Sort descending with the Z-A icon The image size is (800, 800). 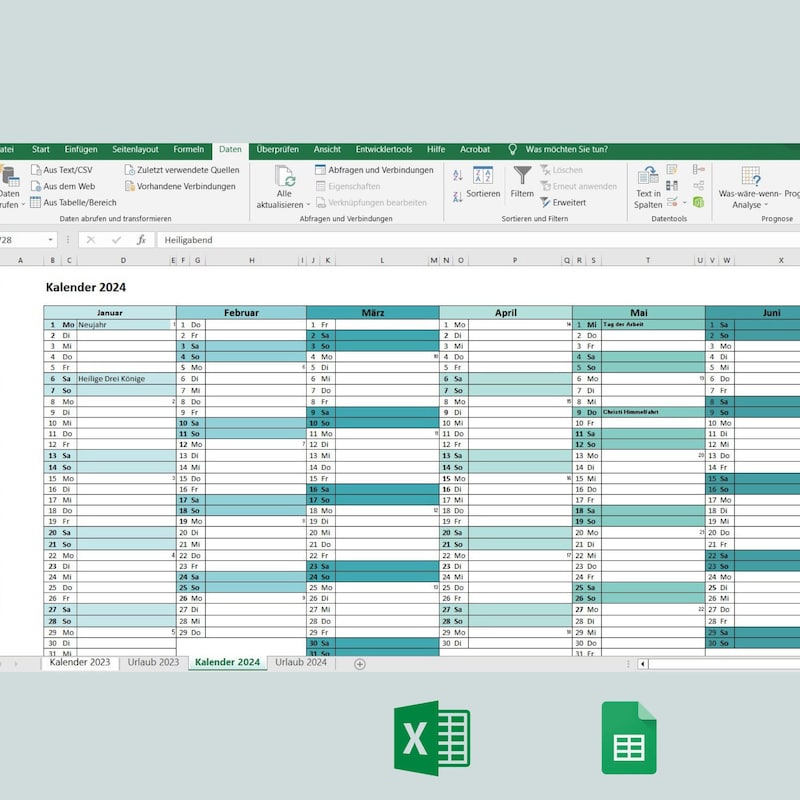tap(458, 196)
